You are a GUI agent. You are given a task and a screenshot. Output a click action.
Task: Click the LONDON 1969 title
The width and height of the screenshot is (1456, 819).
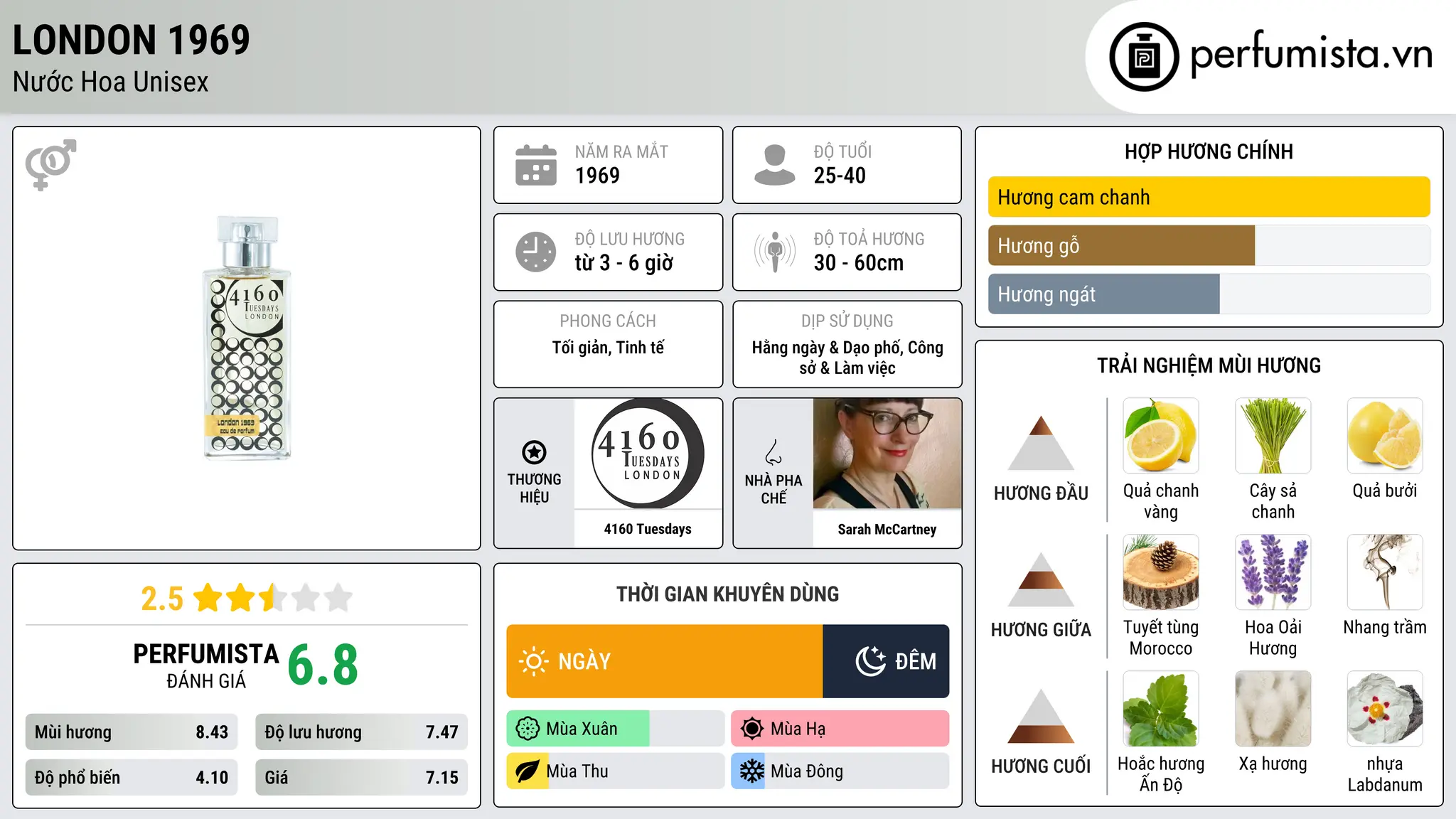click(132, 40)
